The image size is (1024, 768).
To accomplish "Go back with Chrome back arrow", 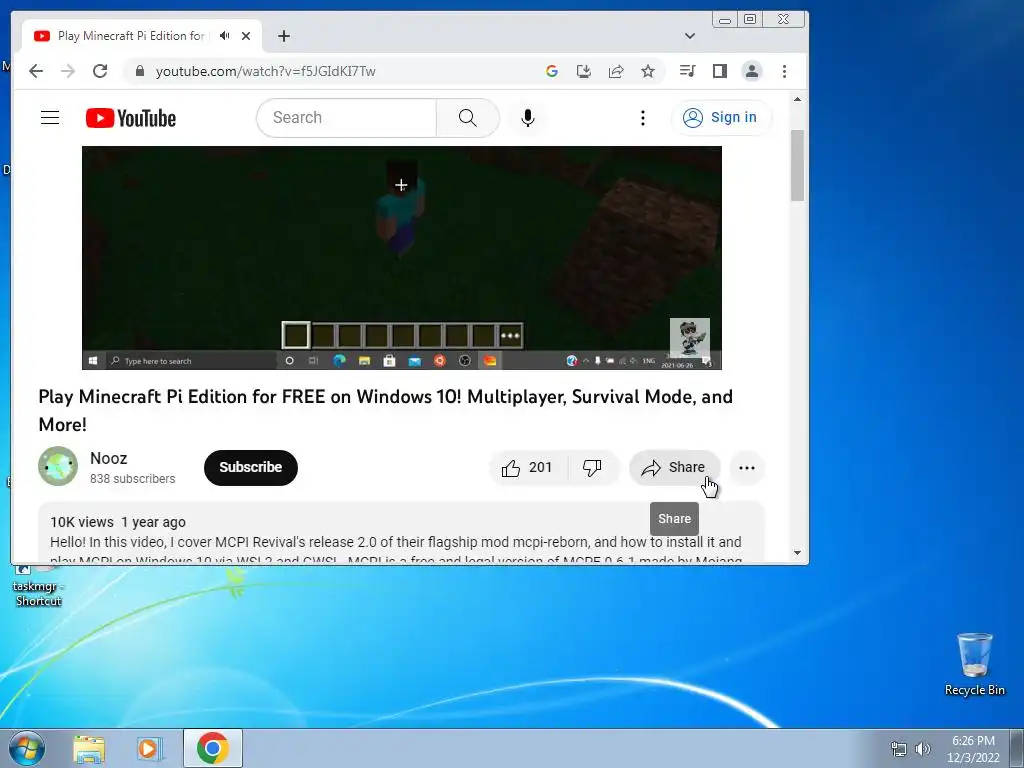I will [36, 71].
